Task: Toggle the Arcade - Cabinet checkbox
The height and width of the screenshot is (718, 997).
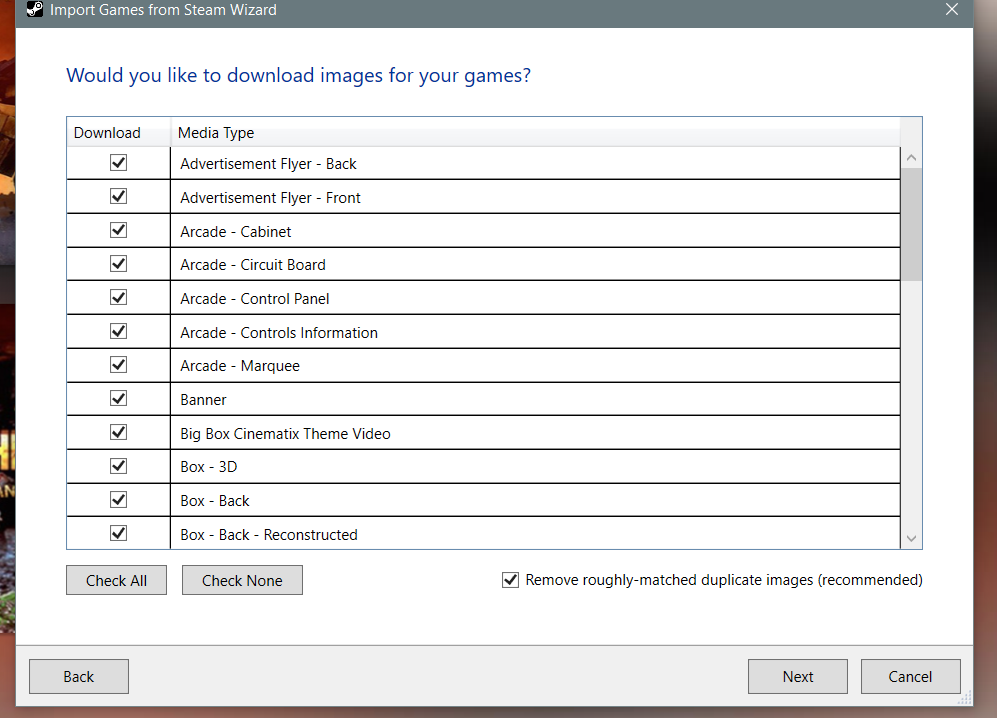Action: (118, 231)
